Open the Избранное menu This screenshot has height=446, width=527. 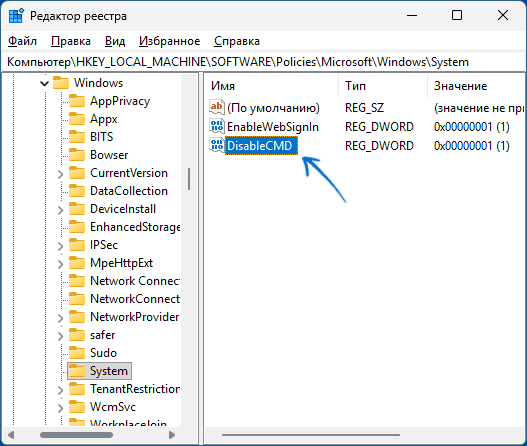point(169,41)
